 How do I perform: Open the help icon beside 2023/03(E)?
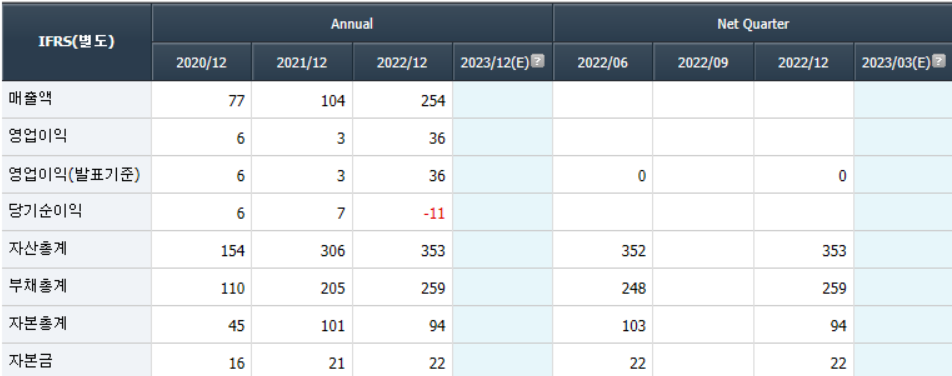click(x=939, y=61)
